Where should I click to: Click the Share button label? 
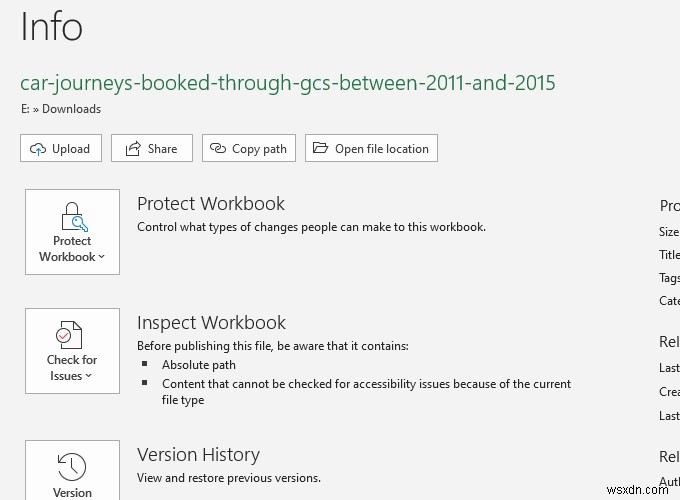coord(162,149)
